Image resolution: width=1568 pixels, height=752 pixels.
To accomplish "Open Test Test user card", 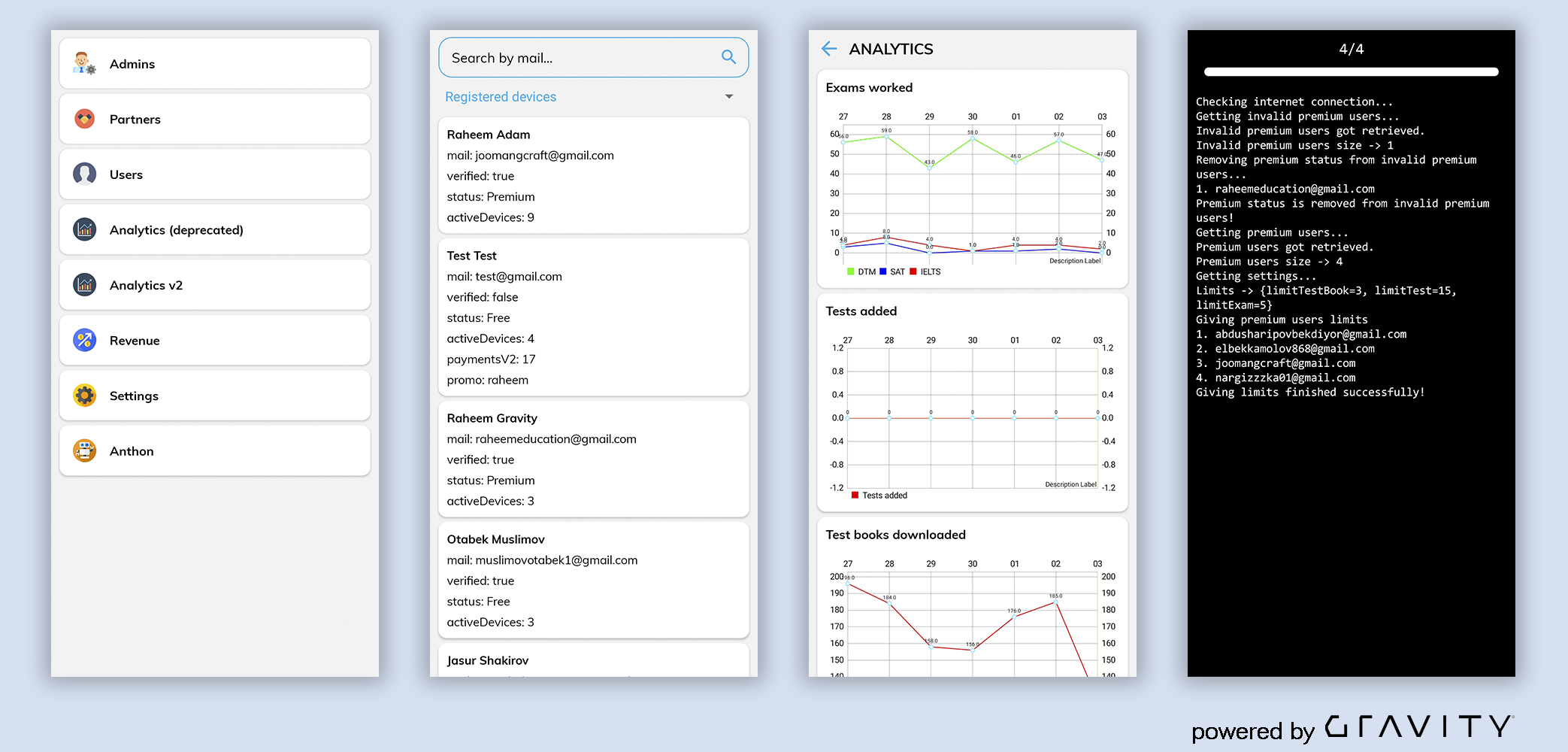I will click(x=594, y=317).
